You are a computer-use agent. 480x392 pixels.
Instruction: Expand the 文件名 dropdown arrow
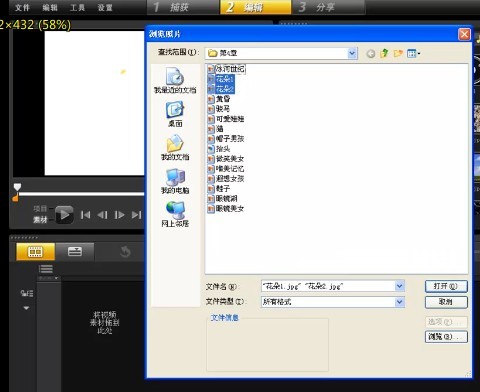(399, 286)
